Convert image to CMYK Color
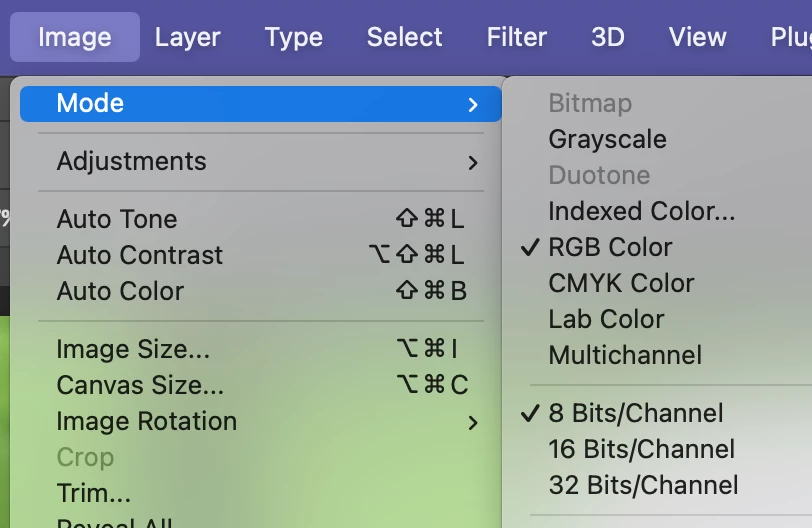The image size is (812, 528). click(621, 283)
